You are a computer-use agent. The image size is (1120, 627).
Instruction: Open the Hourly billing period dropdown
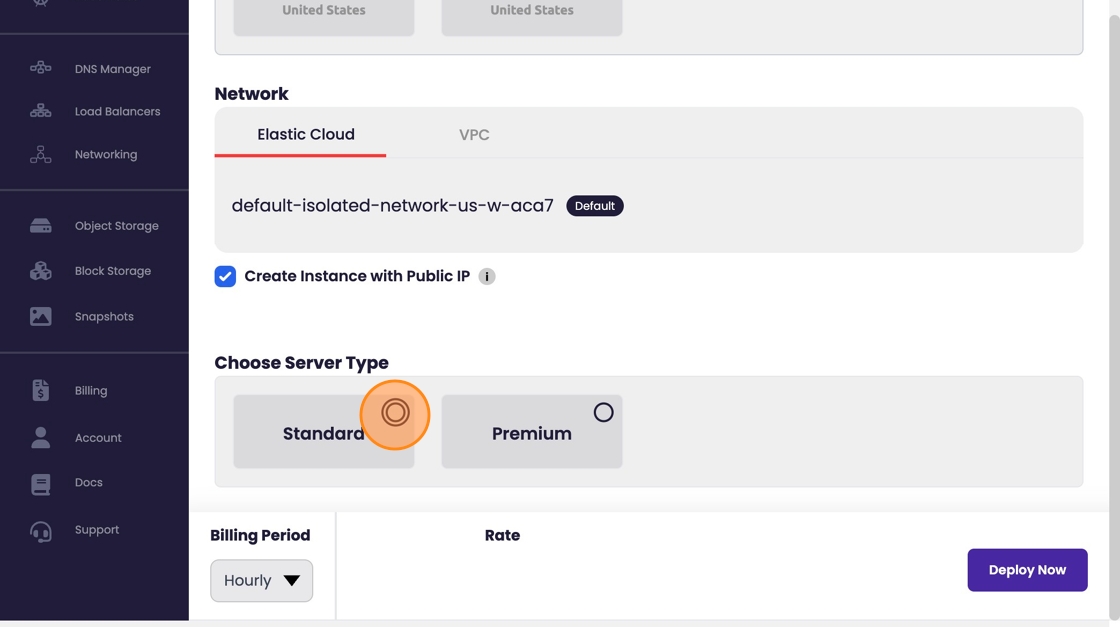tap(261, 581)
